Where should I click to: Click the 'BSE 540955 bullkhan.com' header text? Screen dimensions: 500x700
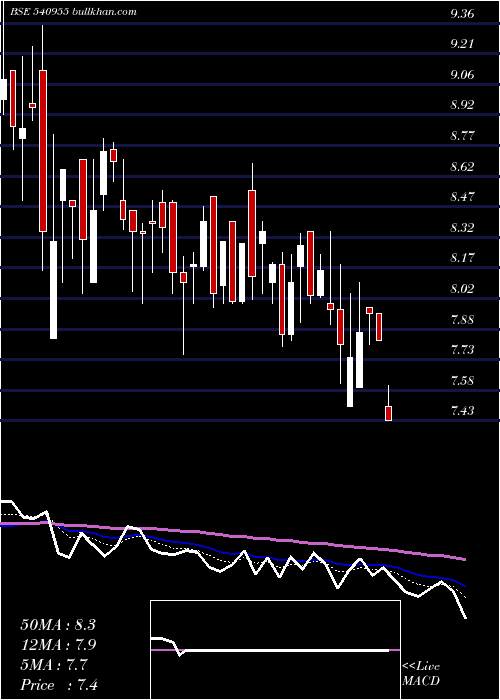[73, 12]
